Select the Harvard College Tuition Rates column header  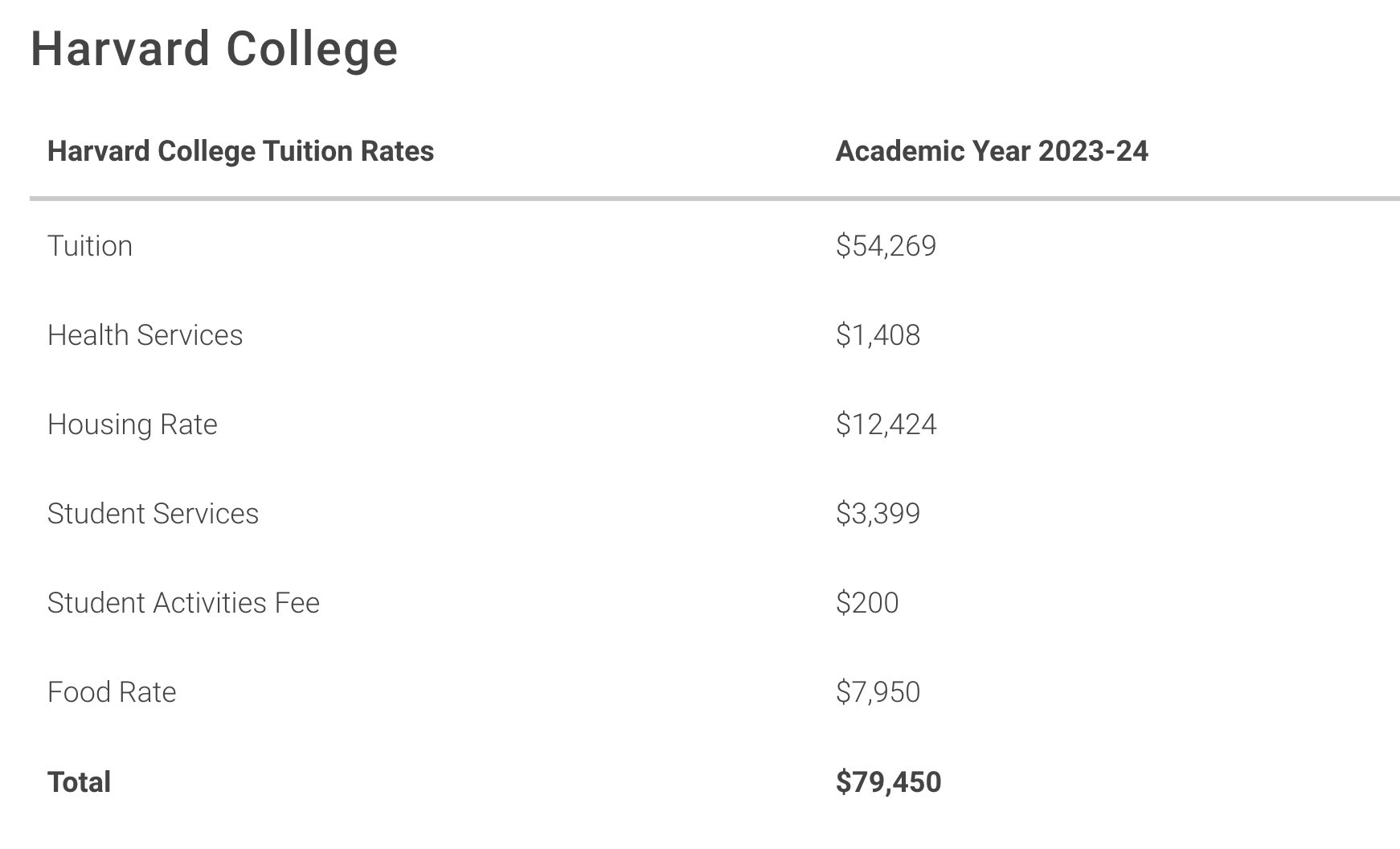240,151
